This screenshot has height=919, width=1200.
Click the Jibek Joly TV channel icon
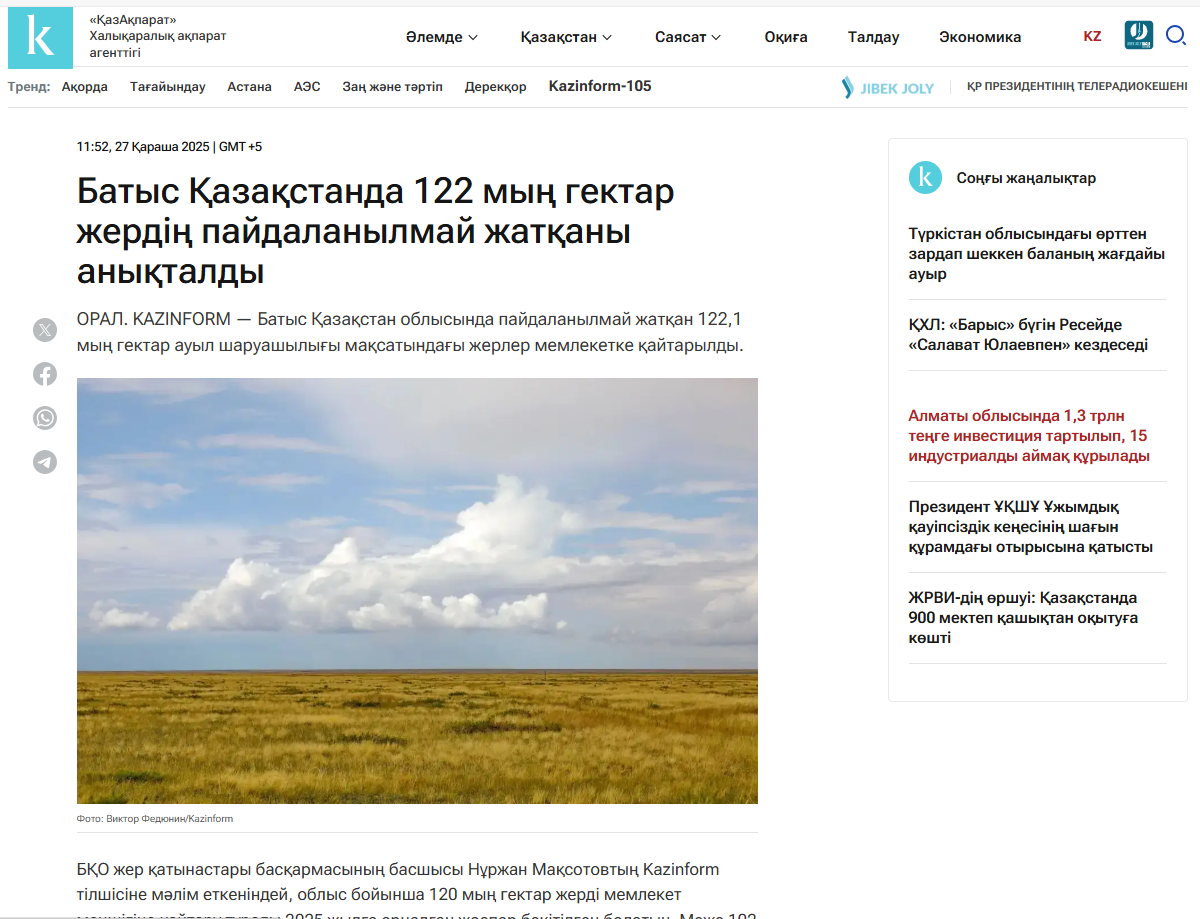(1137, 34)
